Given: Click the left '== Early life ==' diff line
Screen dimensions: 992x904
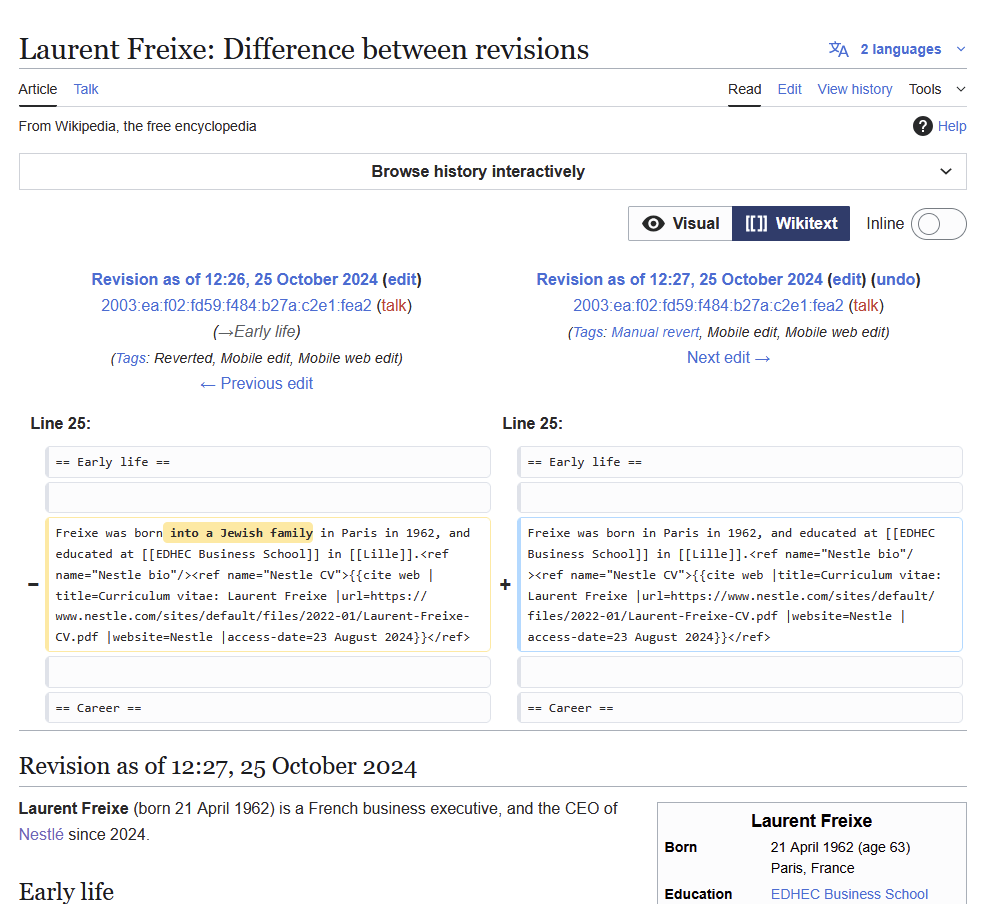Looking at the screenshot, I should coord(268,462).
